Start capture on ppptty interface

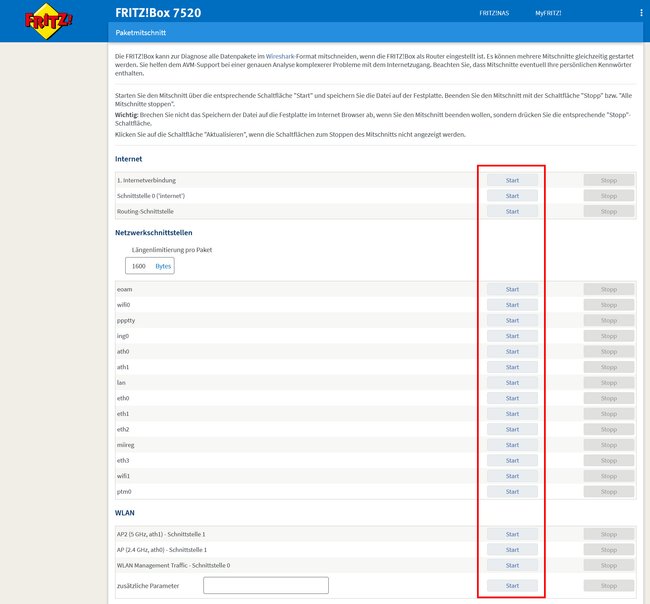(512, 320)
